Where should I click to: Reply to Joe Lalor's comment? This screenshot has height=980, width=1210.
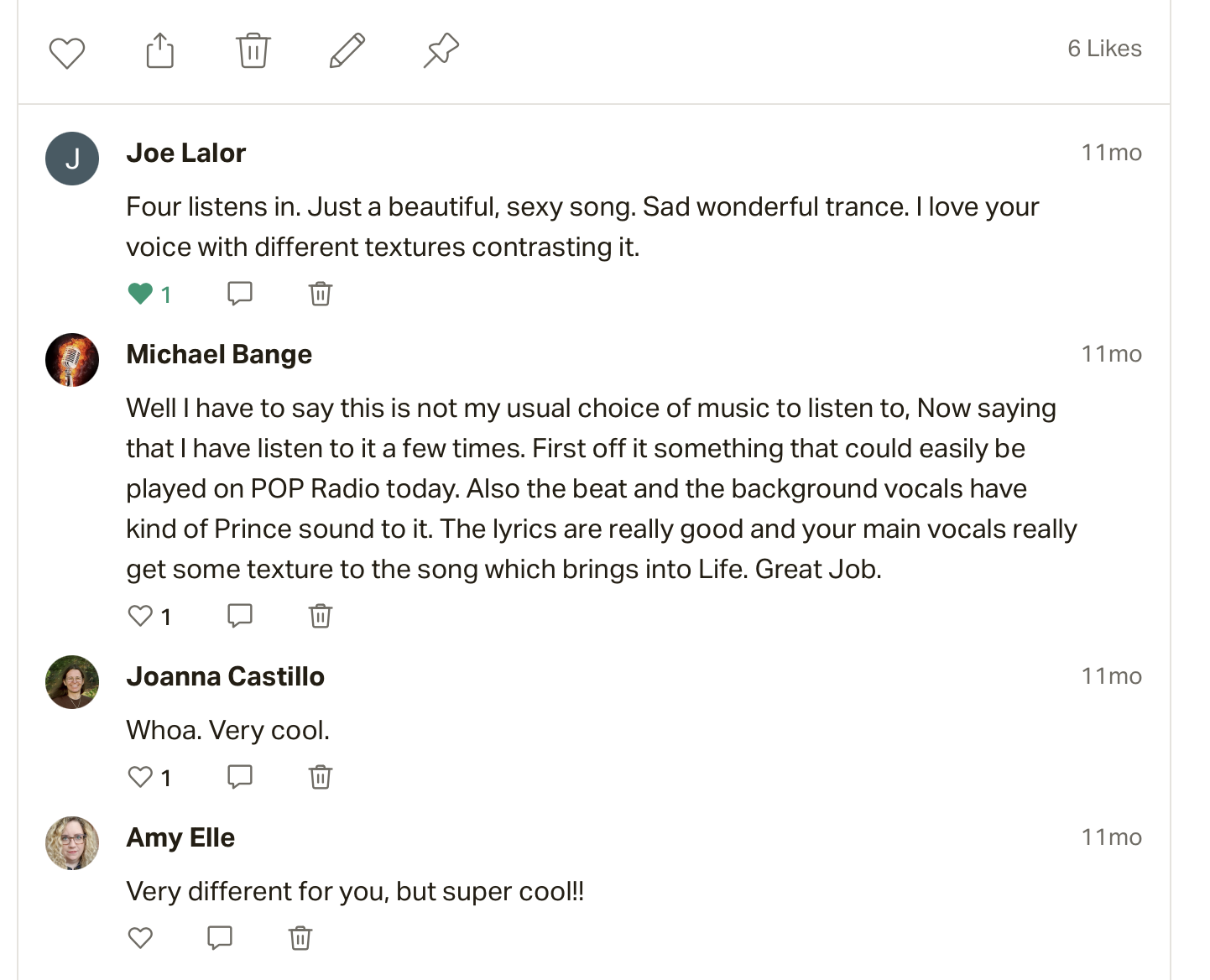pos(240,293)
